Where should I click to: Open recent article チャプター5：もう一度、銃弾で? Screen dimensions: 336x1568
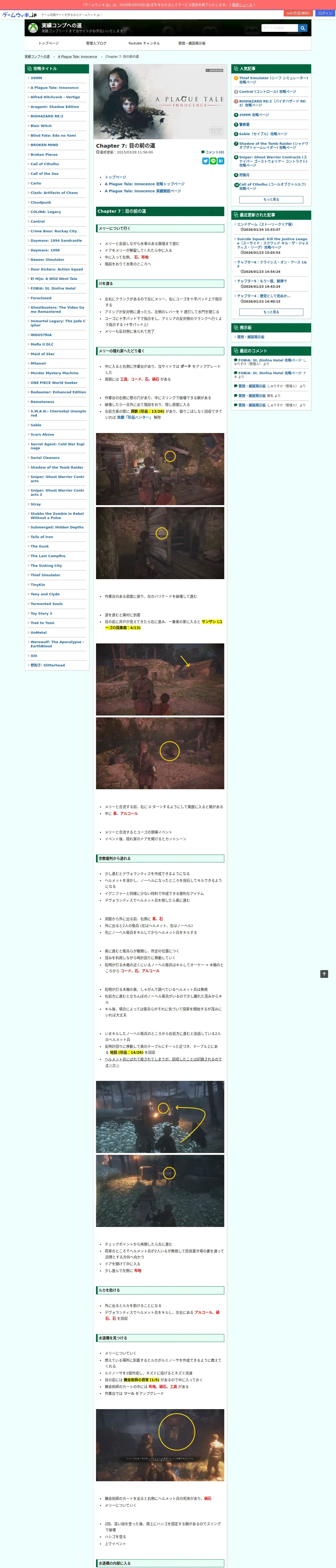pos(262,281)
